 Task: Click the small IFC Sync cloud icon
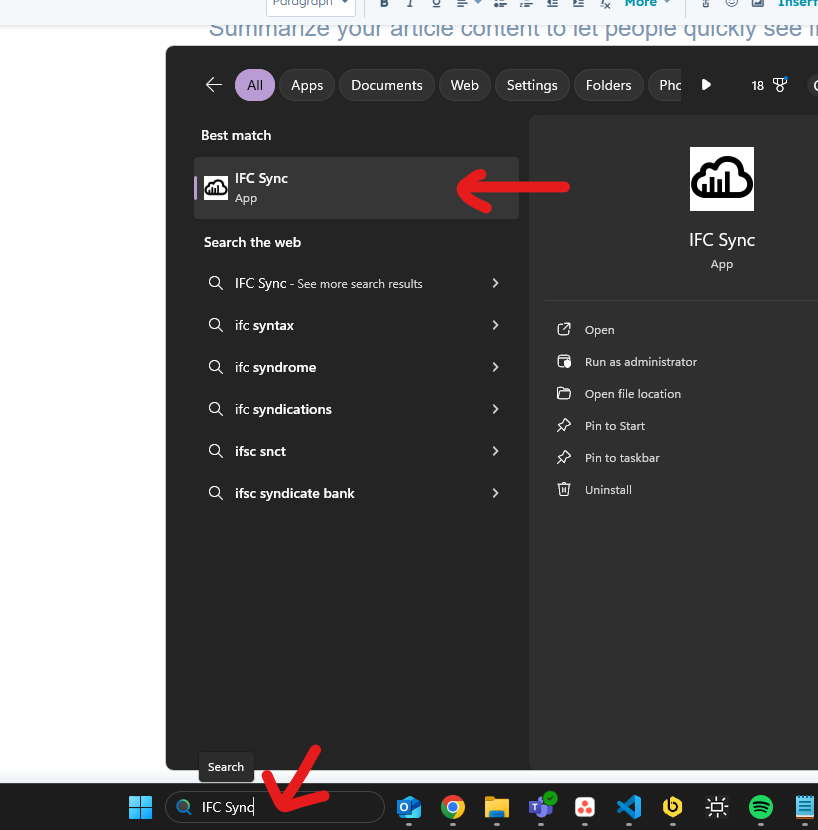coord(216,188)
